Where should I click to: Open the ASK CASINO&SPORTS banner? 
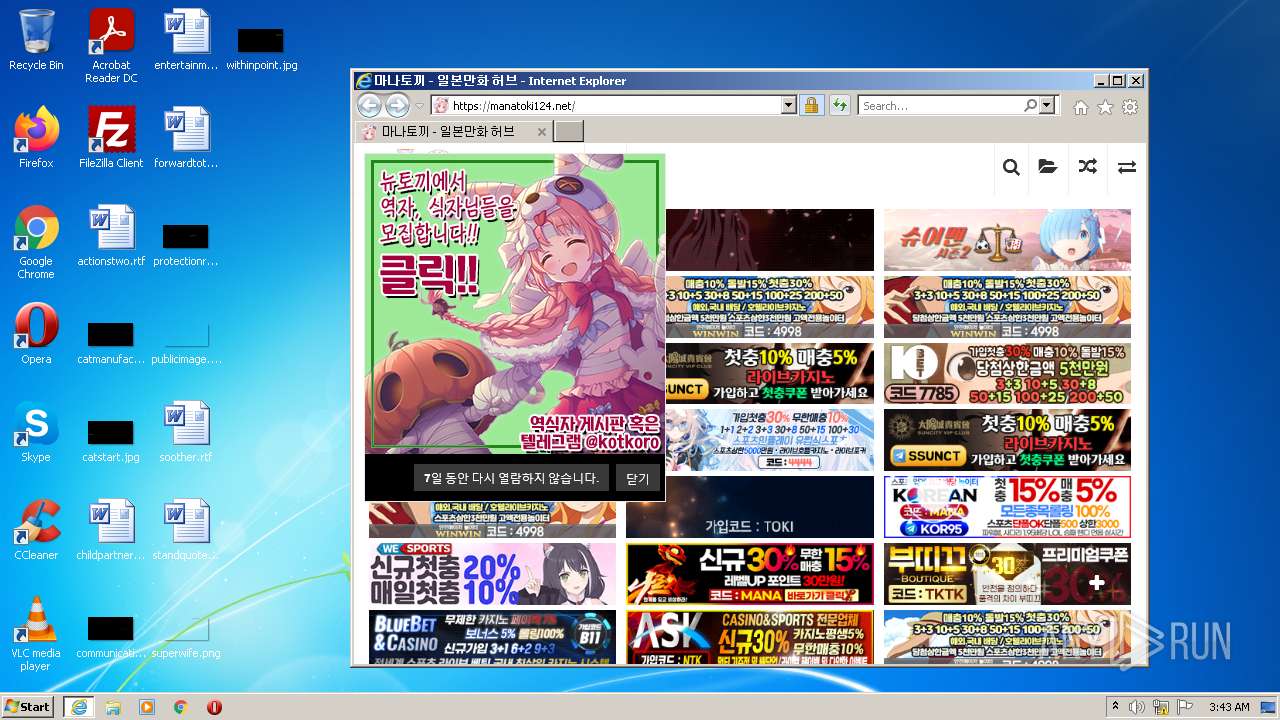[x=749, y=637]
